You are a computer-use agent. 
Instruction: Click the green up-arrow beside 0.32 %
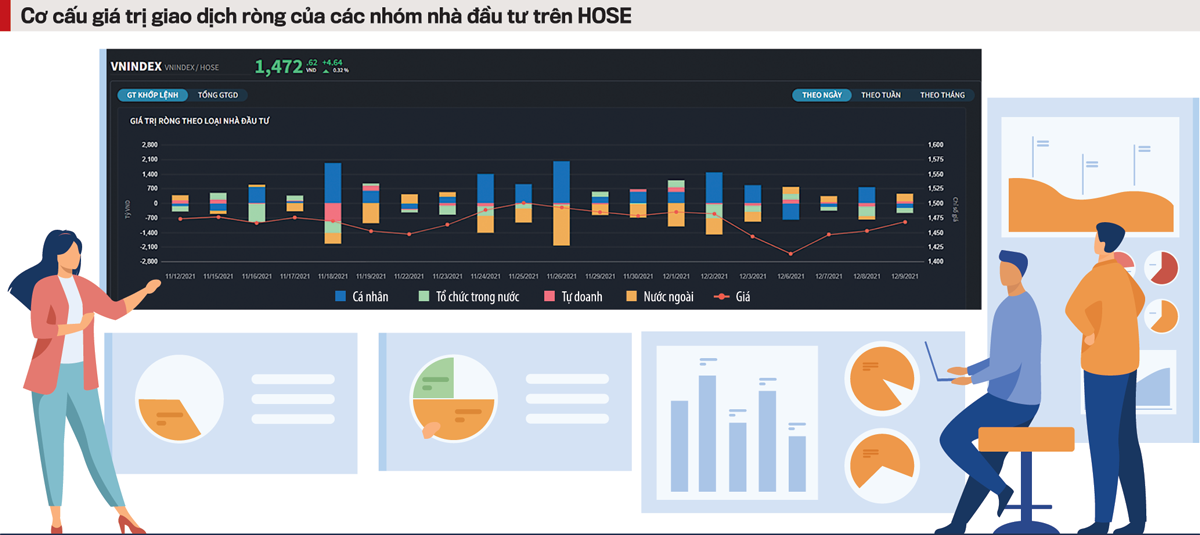(327, 71)
